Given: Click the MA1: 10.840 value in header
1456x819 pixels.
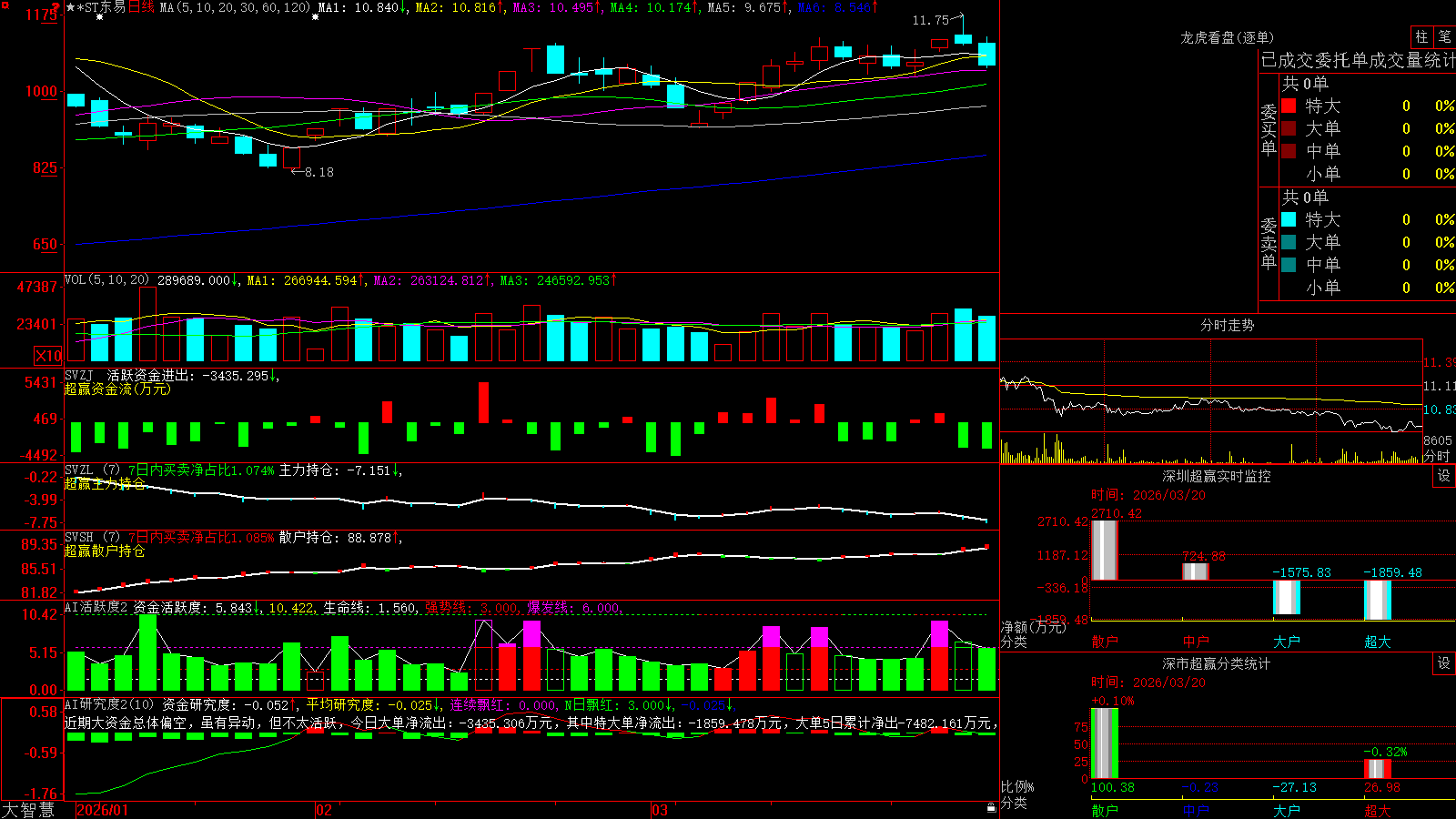Looking at the screenshot, I should coord(361,7).
